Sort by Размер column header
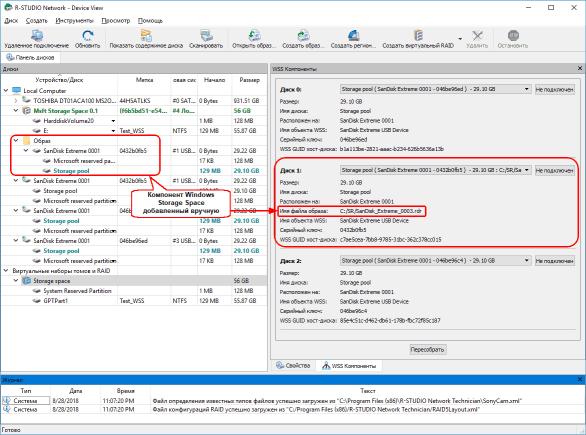Screen dimensions: 586x435 [249, 80]
